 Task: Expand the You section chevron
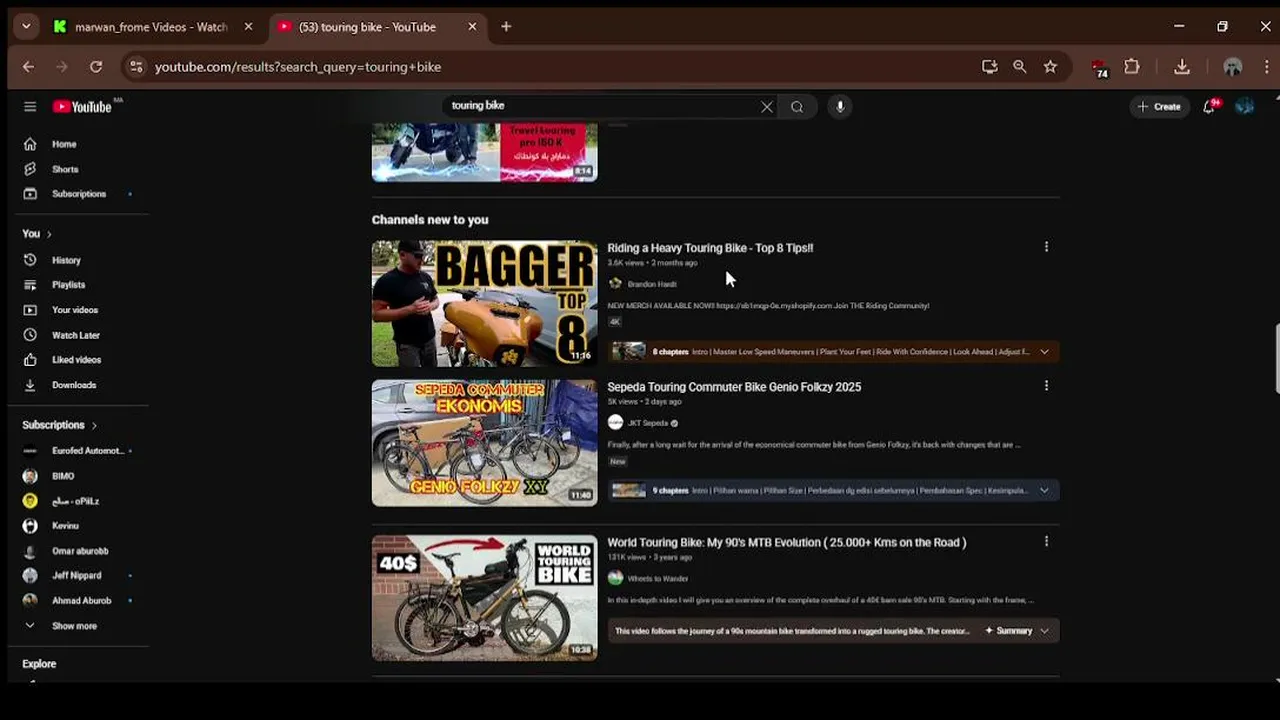[48, 234]
